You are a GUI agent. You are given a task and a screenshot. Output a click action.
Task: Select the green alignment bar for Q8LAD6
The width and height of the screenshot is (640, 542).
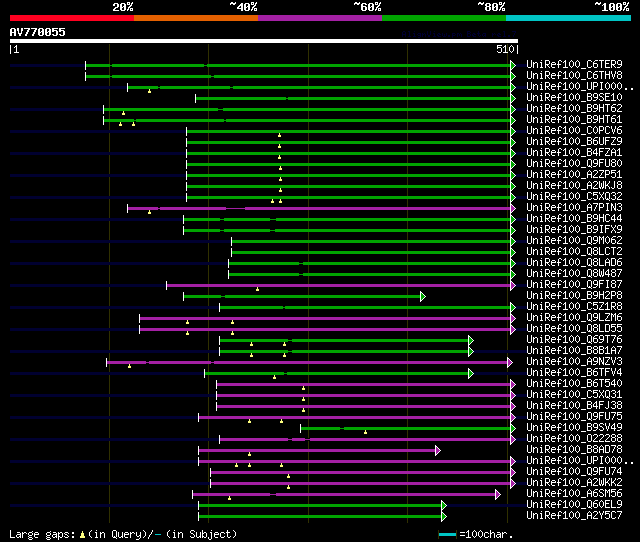(370, 264)
